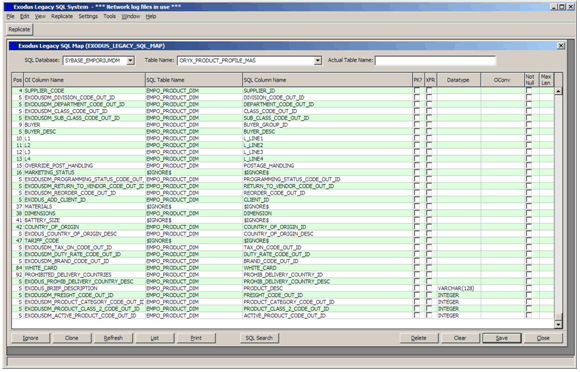Screen dimensions: 580x372
Task: Click the SQL Column Name header
Action: pos(327,80)
